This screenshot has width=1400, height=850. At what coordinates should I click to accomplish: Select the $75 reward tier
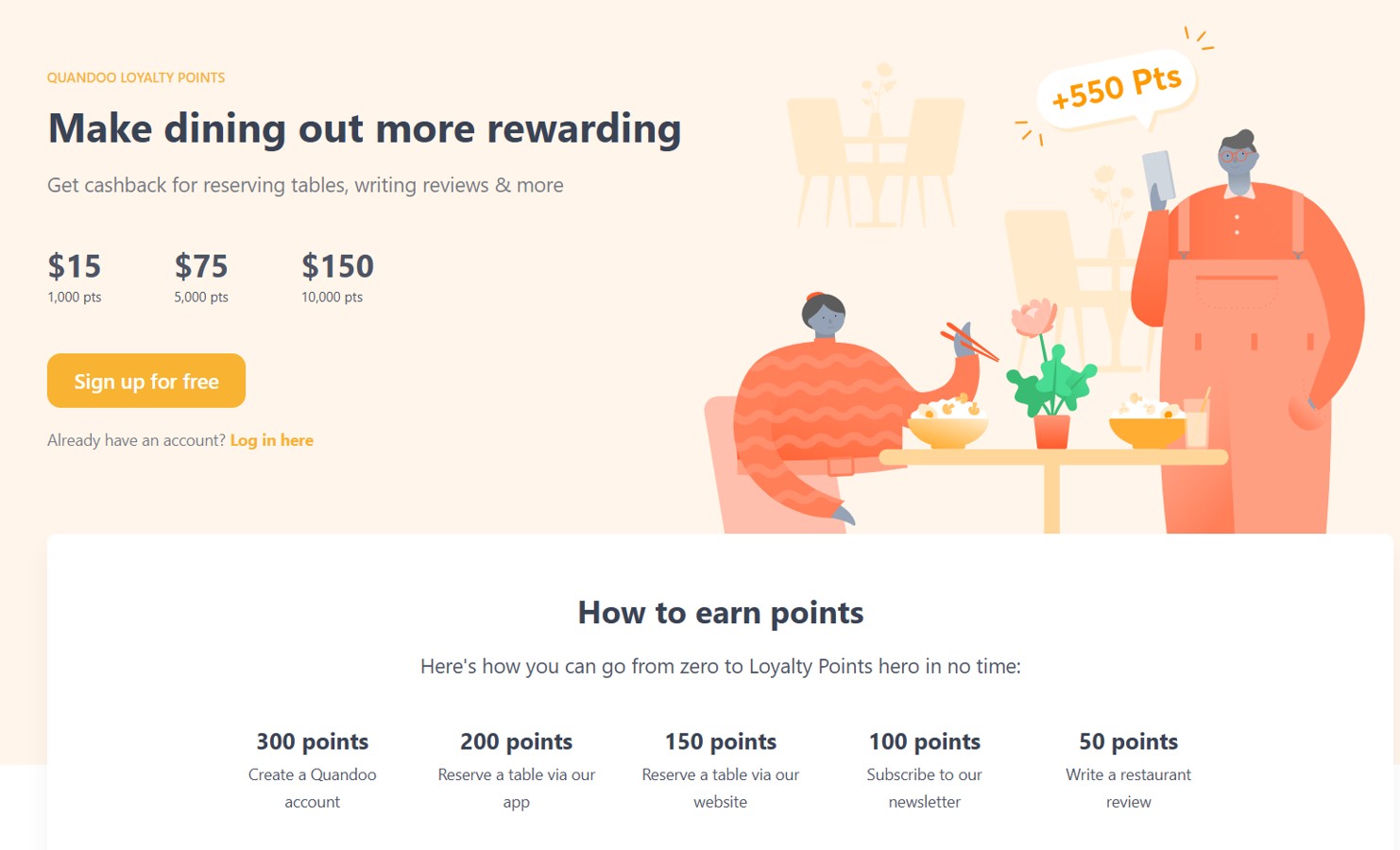pyautogui.click(x=201, y=276)
